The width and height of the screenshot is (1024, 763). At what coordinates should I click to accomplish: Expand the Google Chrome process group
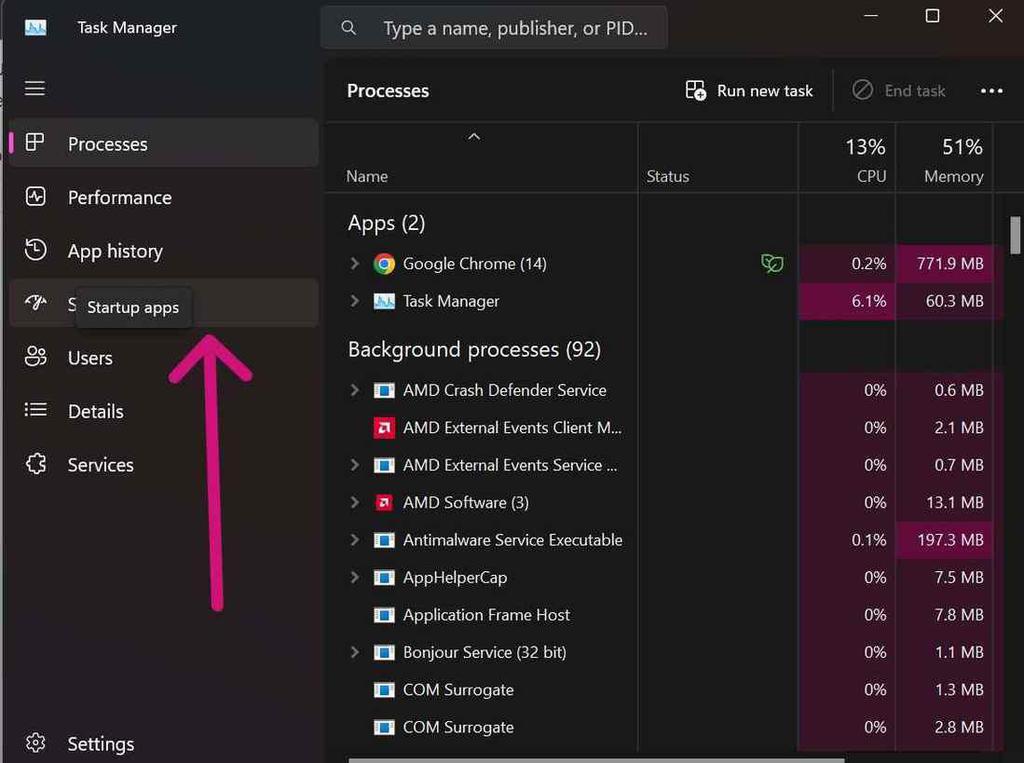(x=355, y=263)
